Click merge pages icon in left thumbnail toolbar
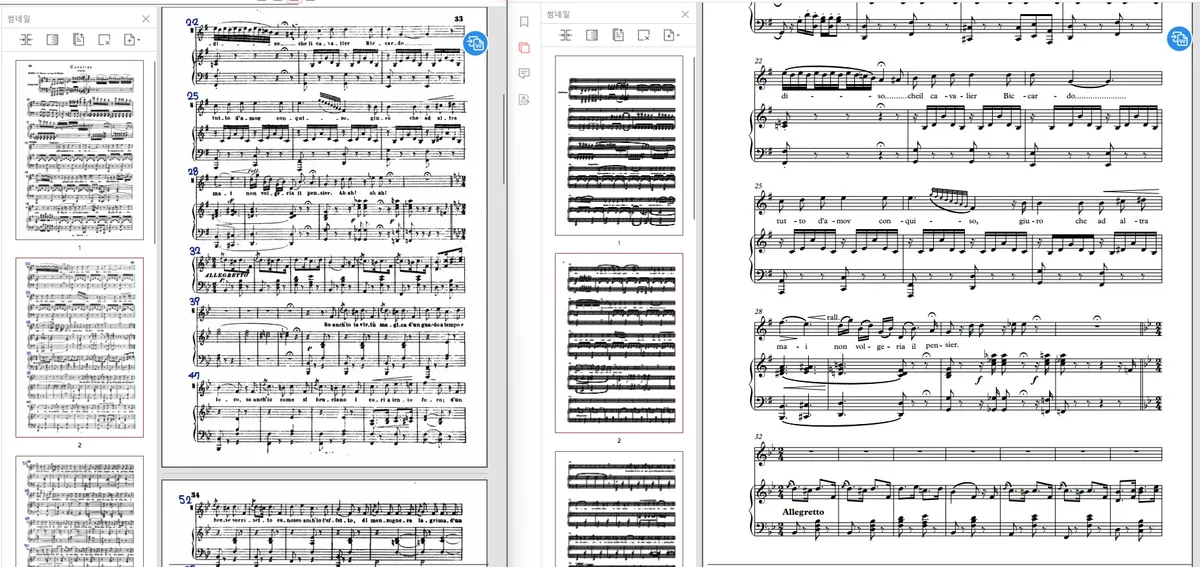 tap(26, 39)
